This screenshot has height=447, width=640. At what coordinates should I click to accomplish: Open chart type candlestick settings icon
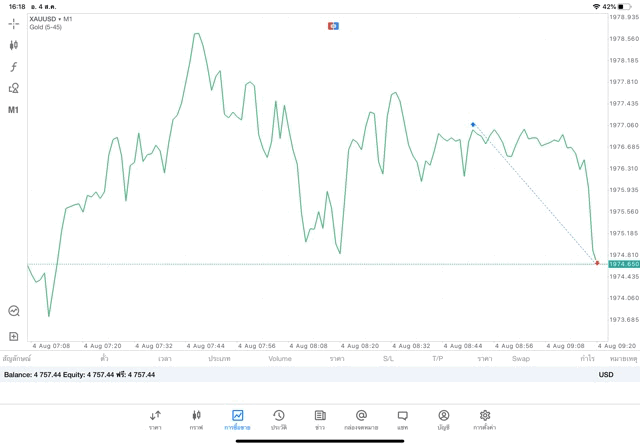click(14, 45)
